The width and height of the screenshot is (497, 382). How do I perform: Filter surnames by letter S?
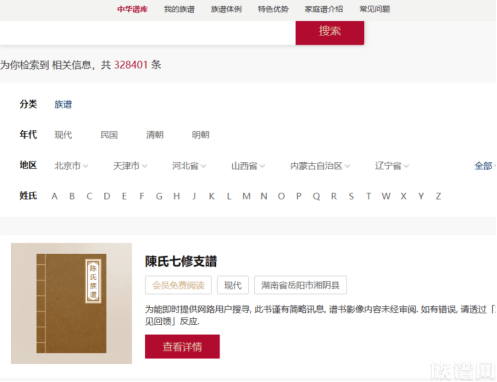coord(351,196)
